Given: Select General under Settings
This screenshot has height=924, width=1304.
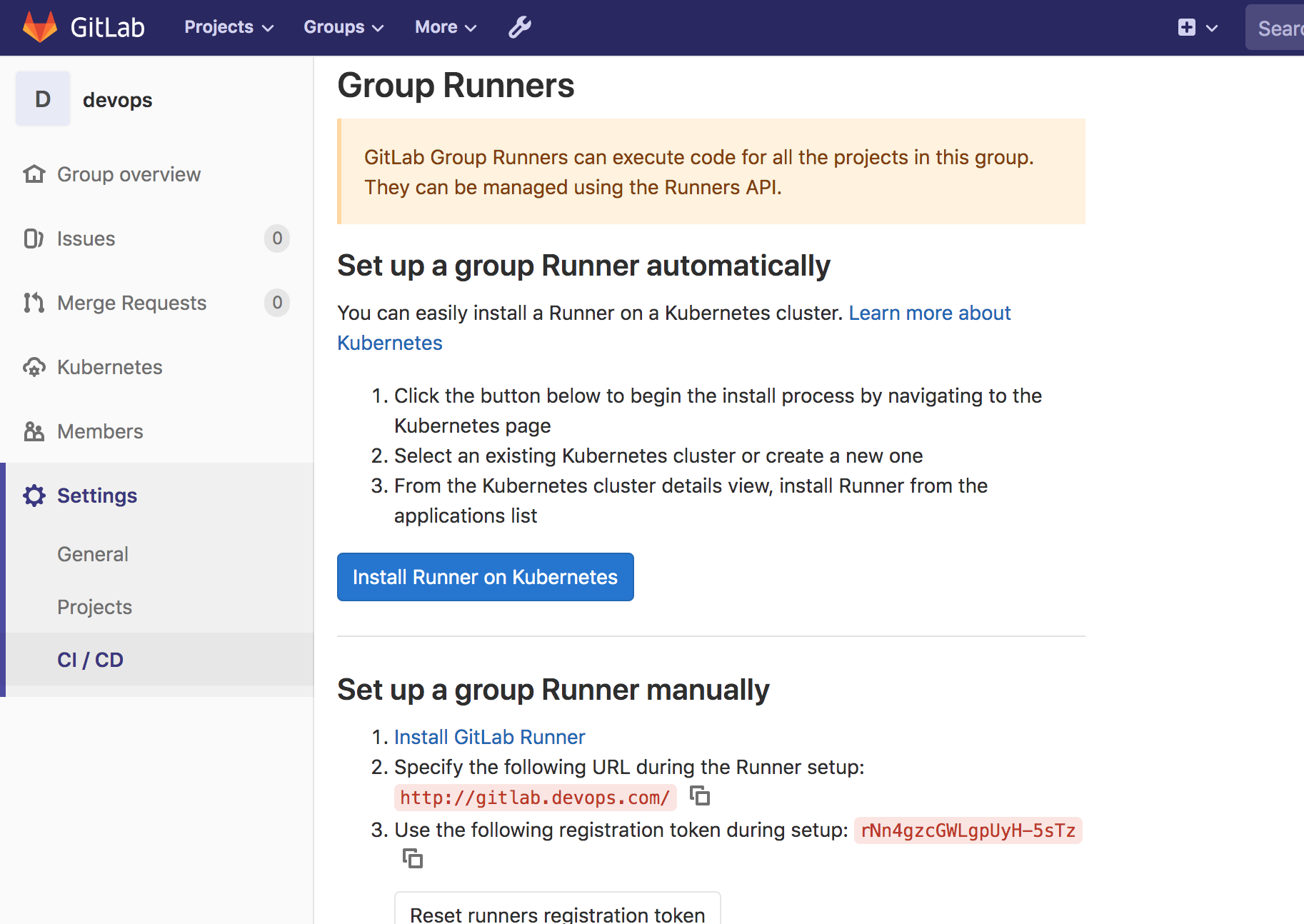Looking at the screenshot, I should click(x=93, y=554).
